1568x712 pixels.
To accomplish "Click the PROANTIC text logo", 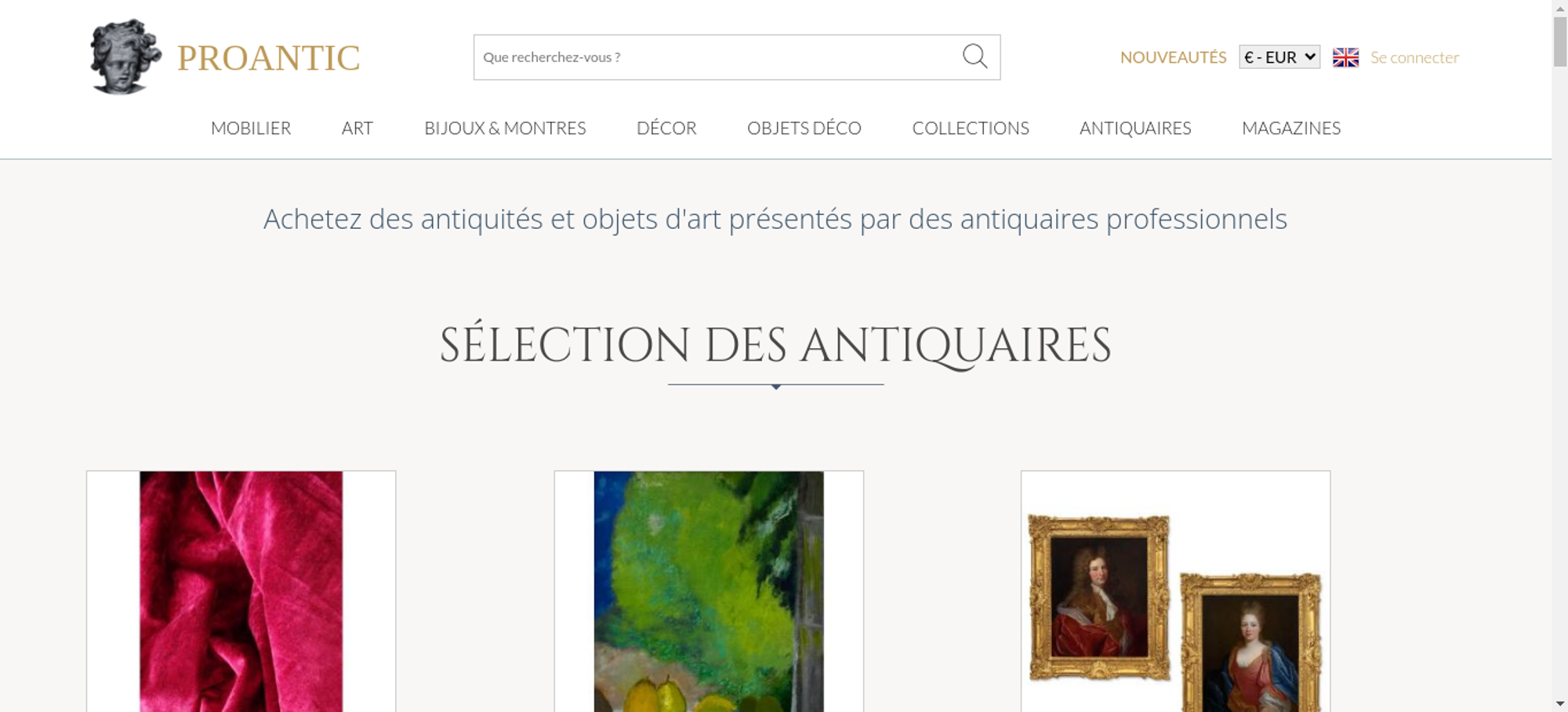I will tap(268, 58).
